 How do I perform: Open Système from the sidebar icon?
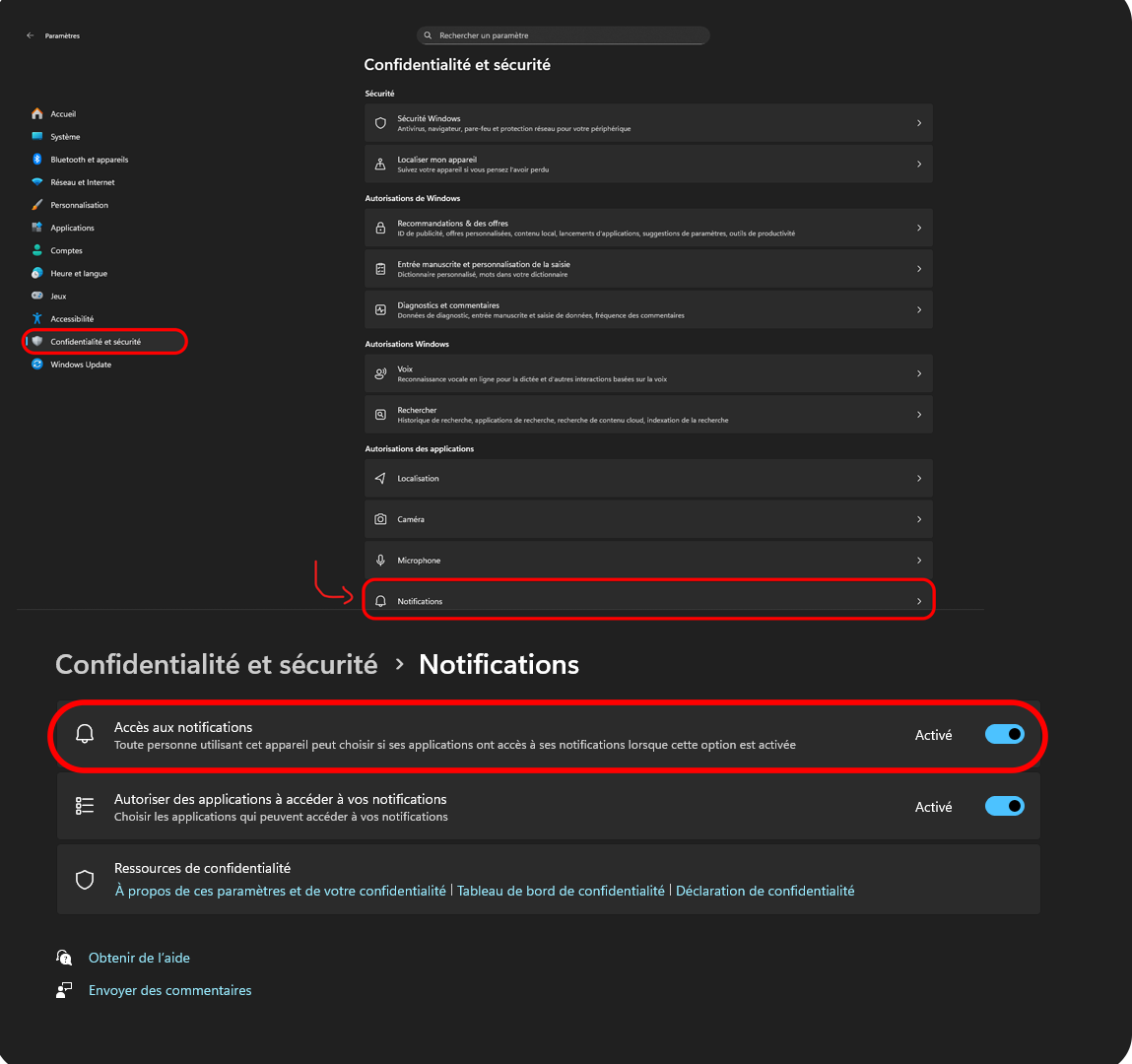click(34, 136)
